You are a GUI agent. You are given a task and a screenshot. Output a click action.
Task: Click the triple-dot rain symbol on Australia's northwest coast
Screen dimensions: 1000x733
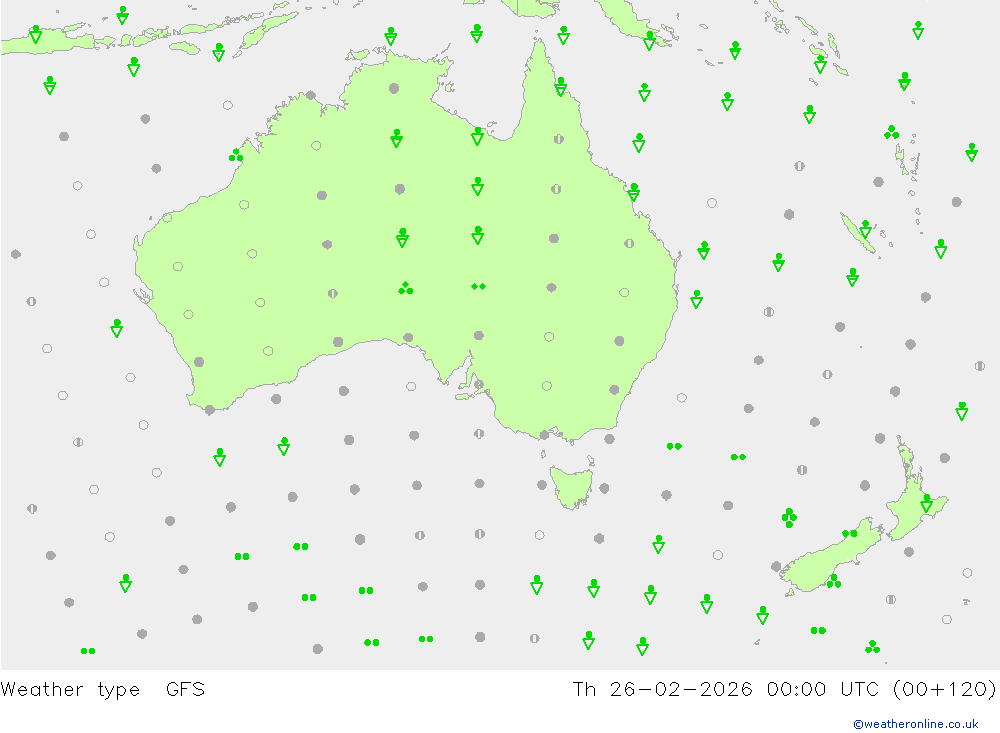[x=236, y=155]
